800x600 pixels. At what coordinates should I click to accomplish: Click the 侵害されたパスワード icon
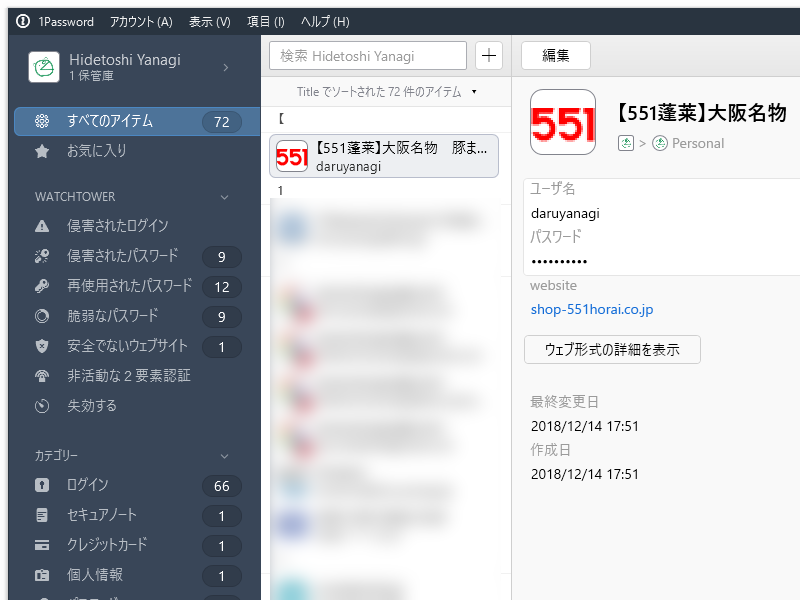pyautogui.click(x=42, y=256)
